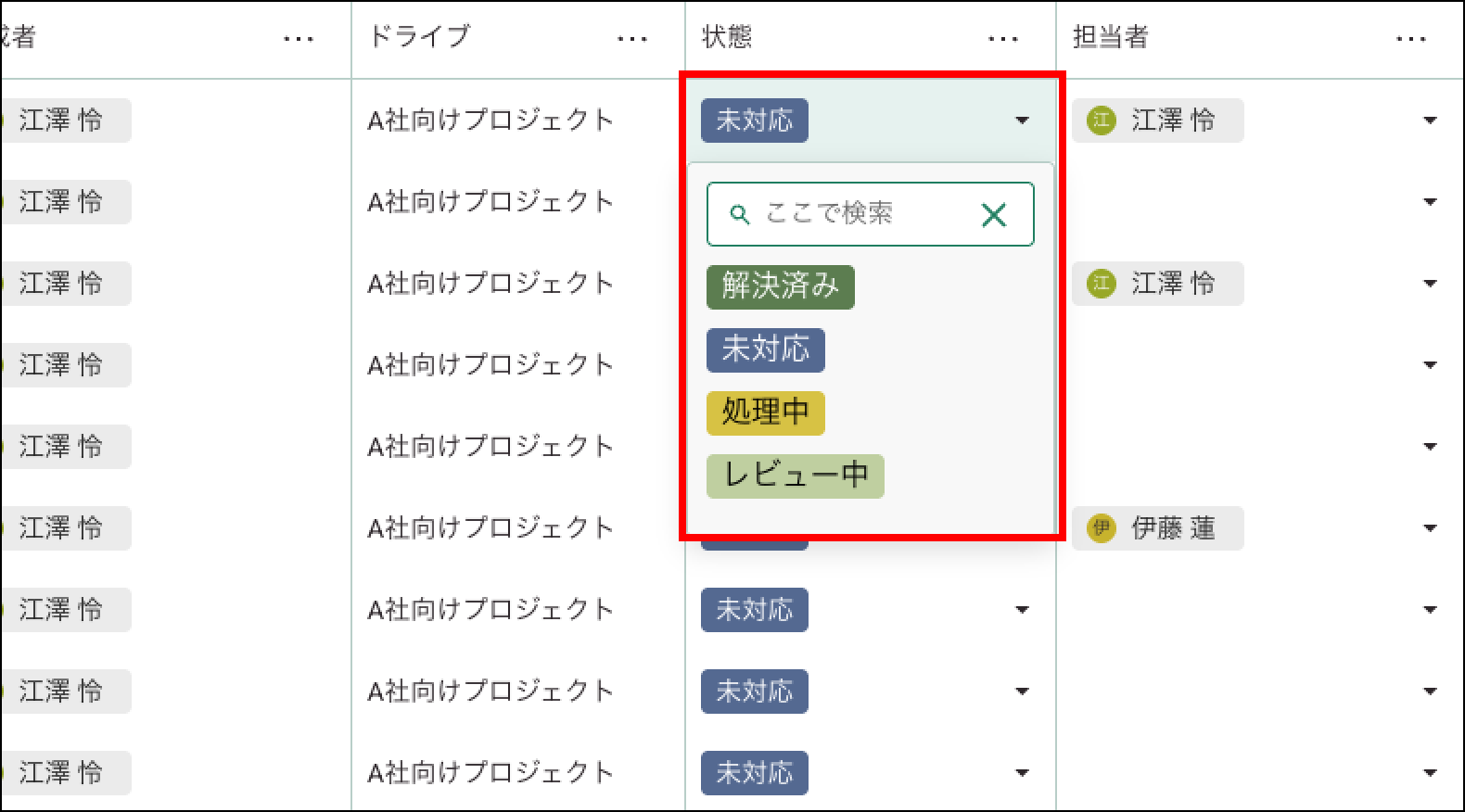Viewport: 1465px width, 812px height.
Task: Expand assignee dropdown for 伊藤 蓮 row
Action: pos(1430,528)
